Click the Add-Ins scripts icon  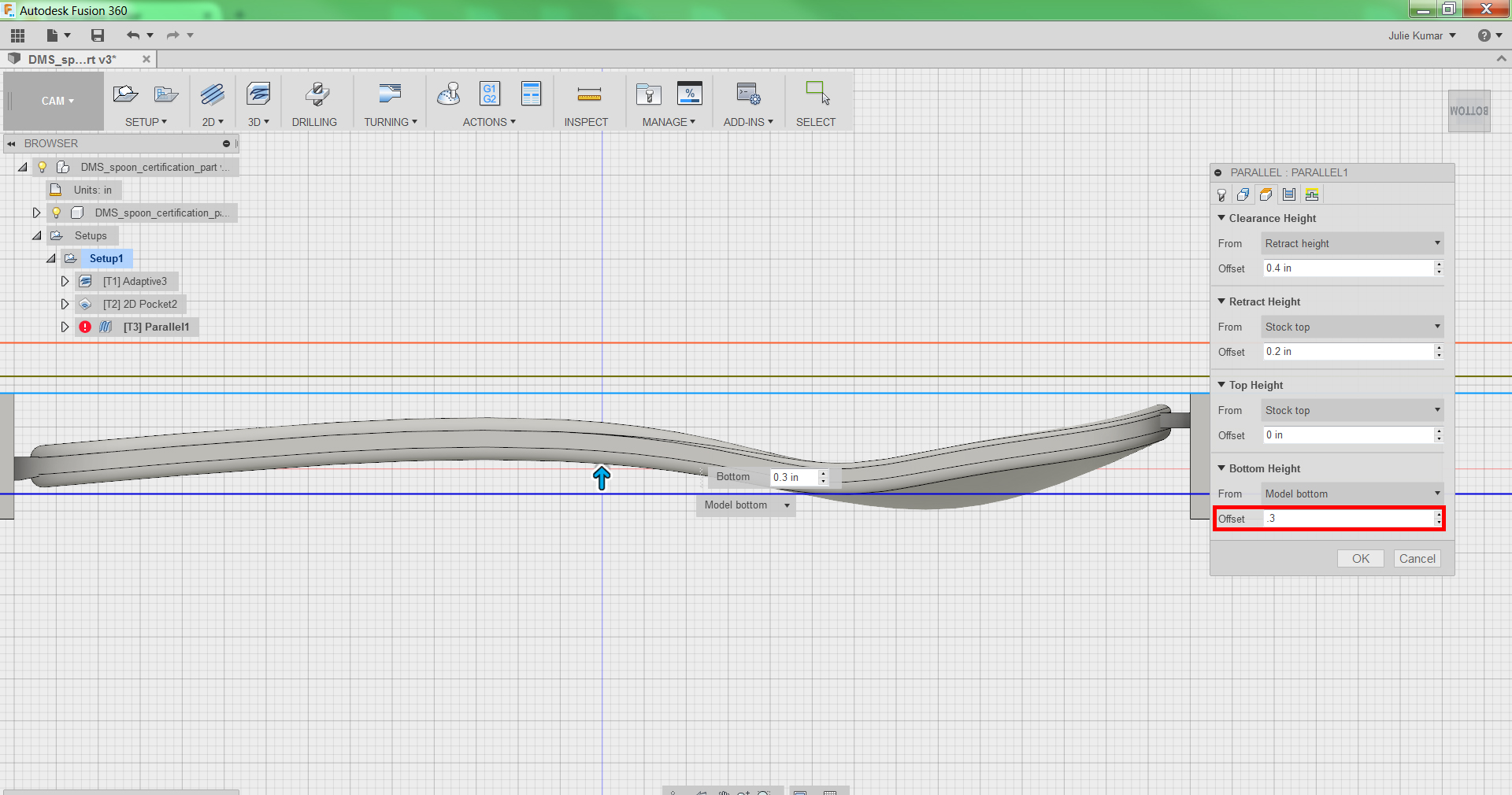tap(748, 94)
